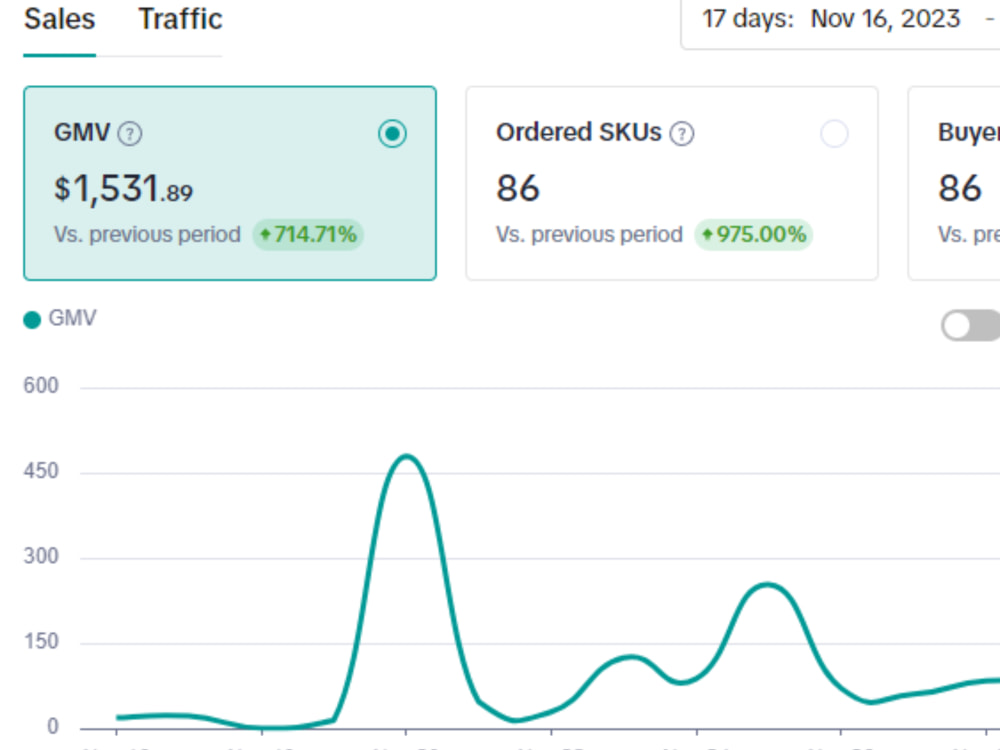This screenshot has height=750, width=1000.
Task: Click the Ordered SKUs help icon
Action: 682,134
